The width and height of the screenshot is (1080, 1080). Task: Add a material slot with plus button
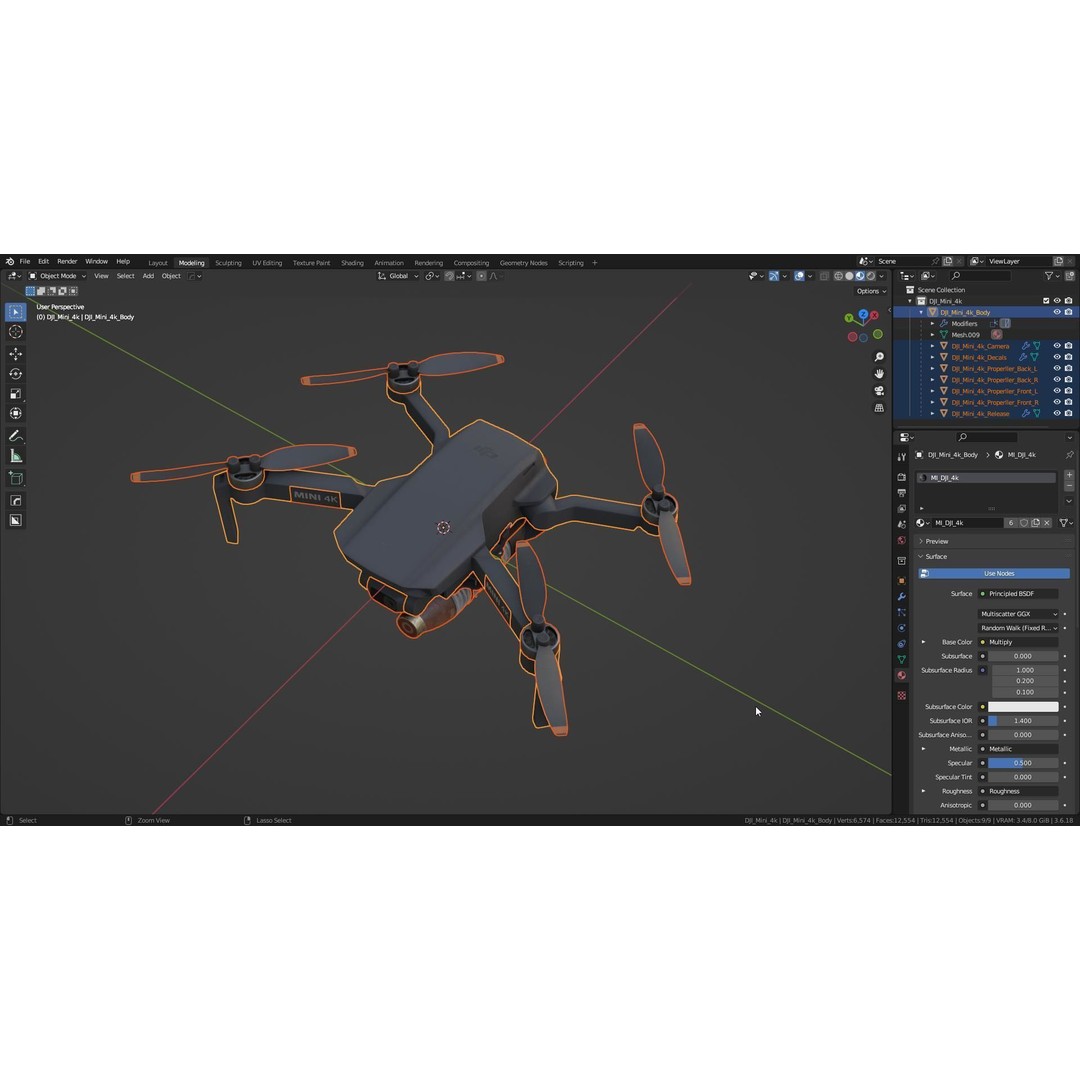[1069, 475]
